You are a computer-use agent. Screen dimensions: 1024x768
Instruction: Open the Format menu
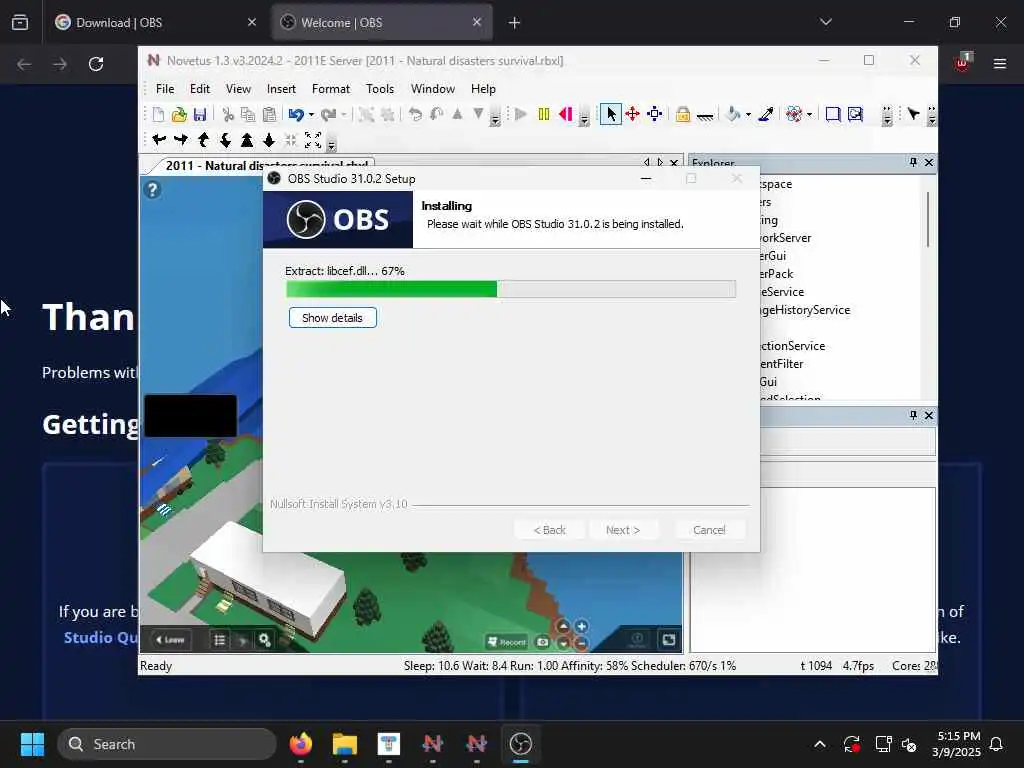330,89
